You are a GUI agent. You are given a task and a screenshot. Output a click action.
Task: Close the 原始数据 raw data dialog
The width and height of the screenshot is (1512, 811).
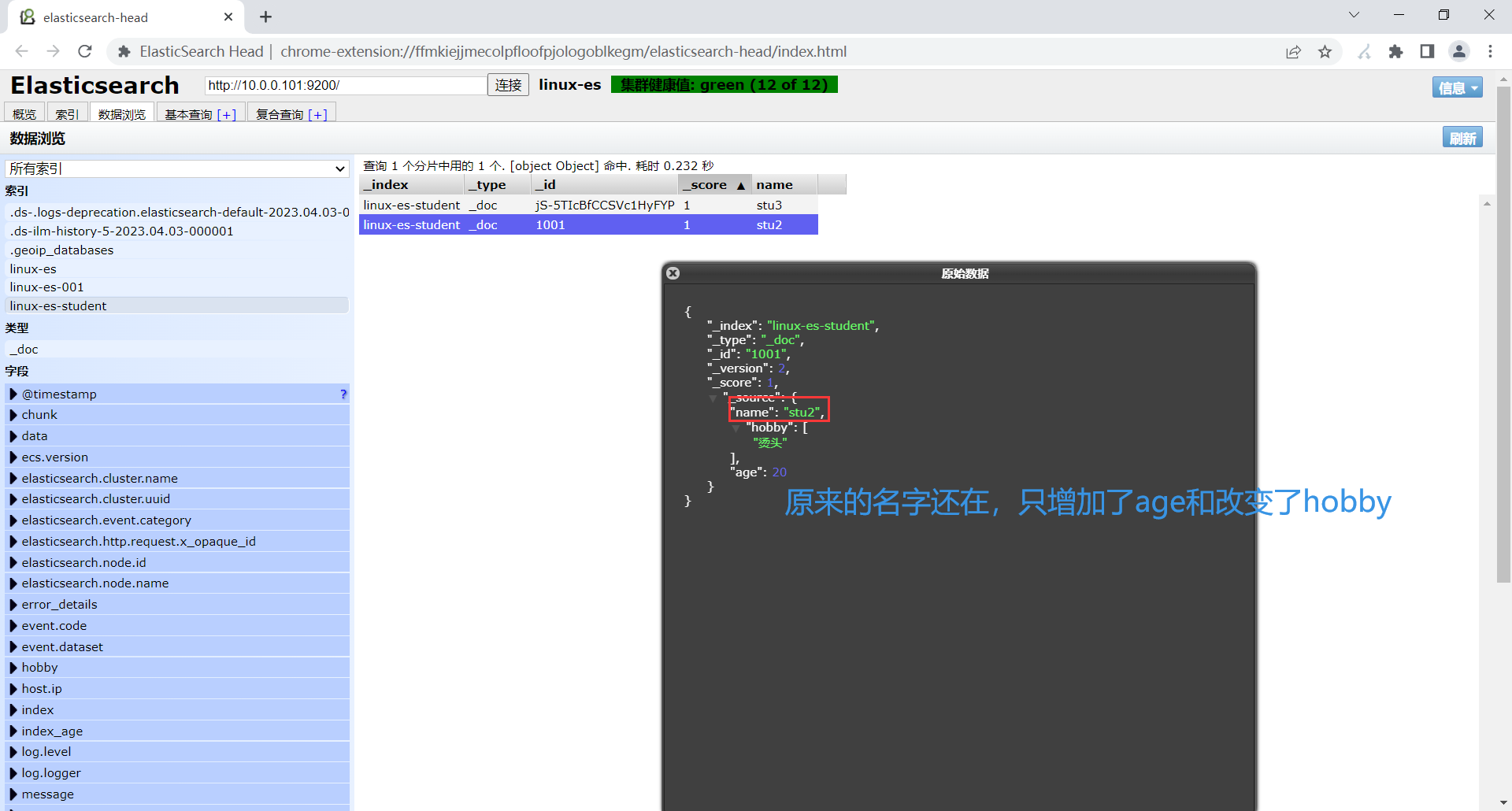(673, 273)
